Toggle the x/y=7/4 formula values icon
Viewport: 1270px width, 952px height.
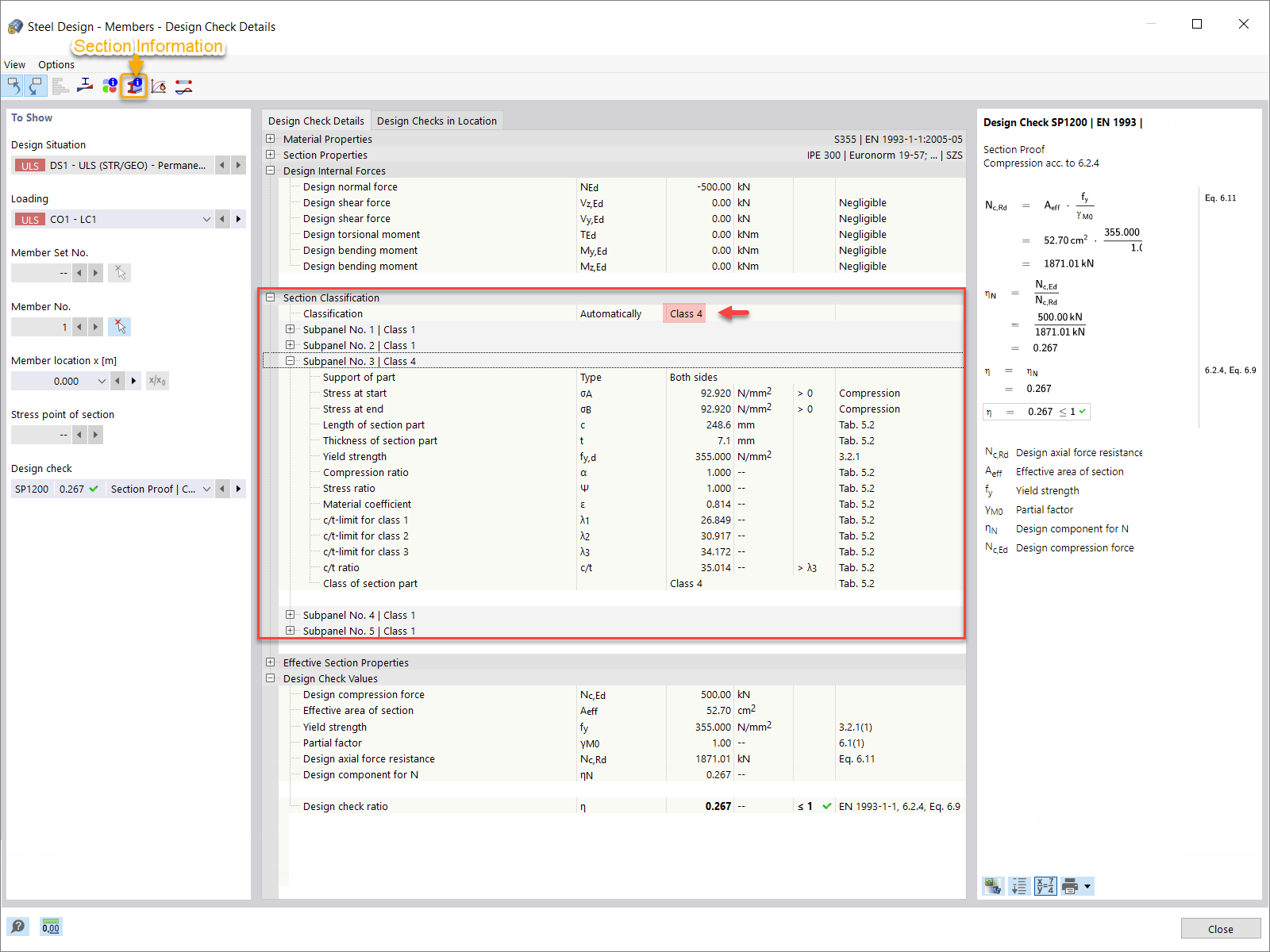coord(1045,886)
